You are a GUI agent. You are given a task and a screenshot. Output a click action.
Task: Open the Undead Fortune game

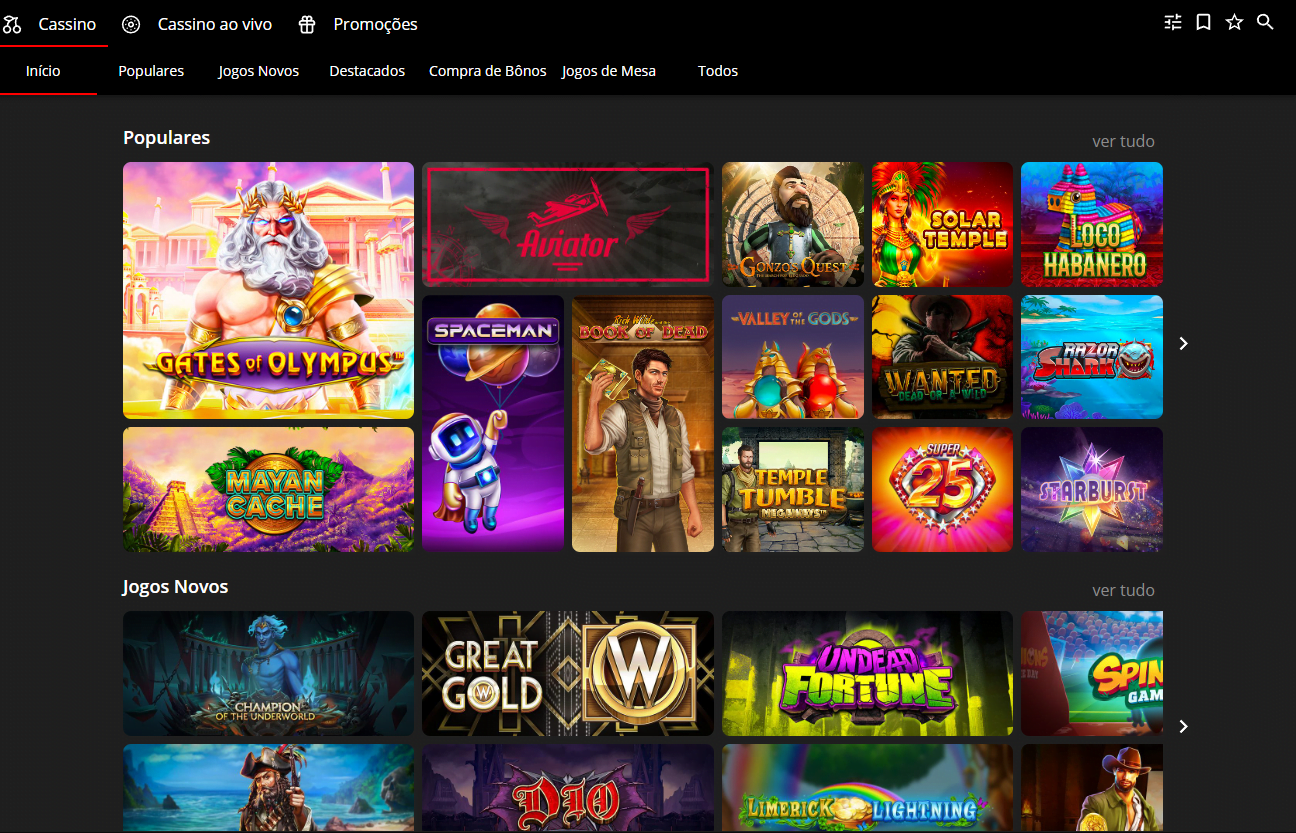867,673
